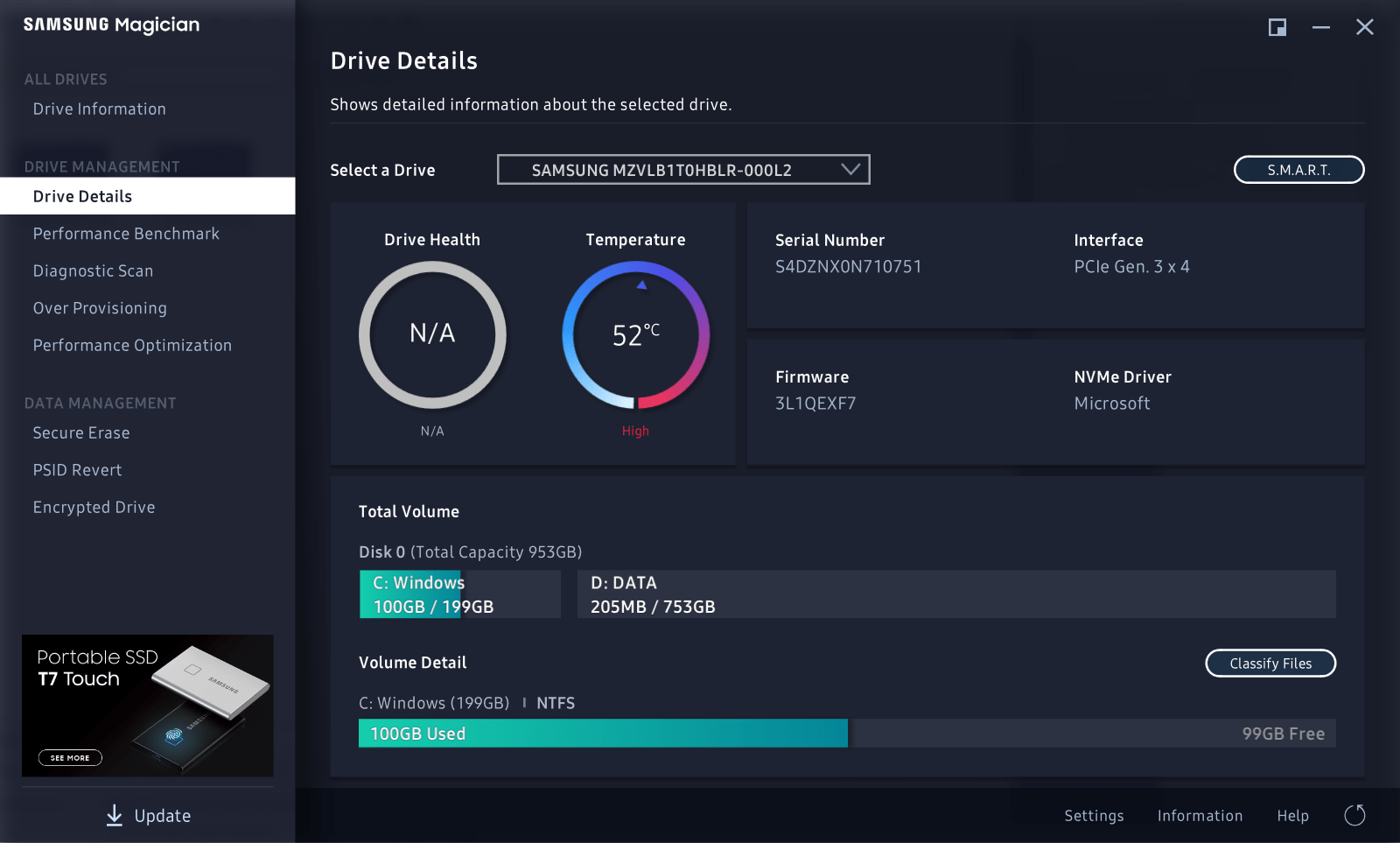Image resolution: width=1400 pixels, height=843 pixels.
Task: Click the High temperature status text
Action: pos(635,431)
